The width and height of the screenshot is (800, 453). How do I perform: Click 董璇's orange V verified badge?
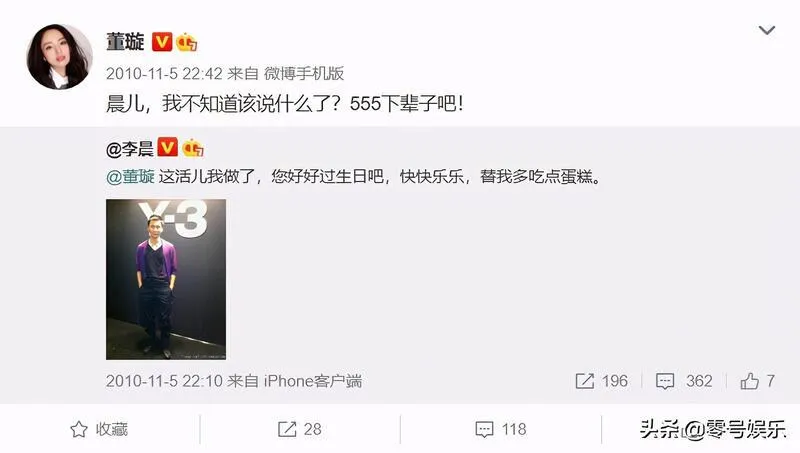pos(162,42)
